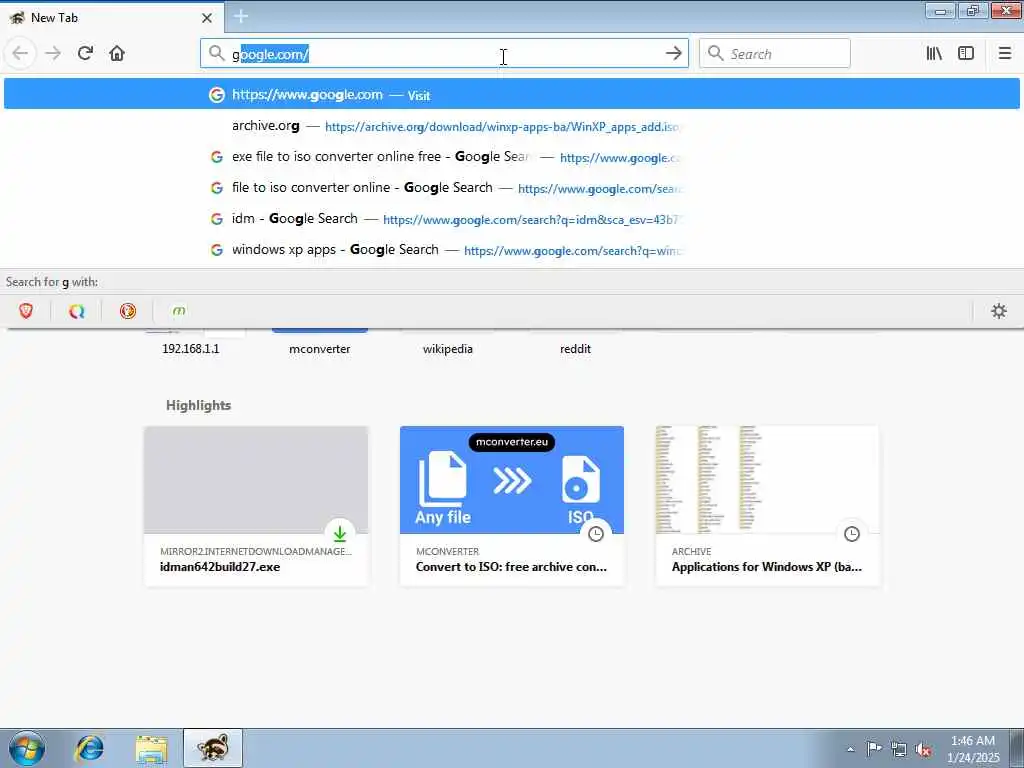The image size is (1024, 768).
Task: Launch Internet Explorer from the taskbar
Action: click(89, 748)
